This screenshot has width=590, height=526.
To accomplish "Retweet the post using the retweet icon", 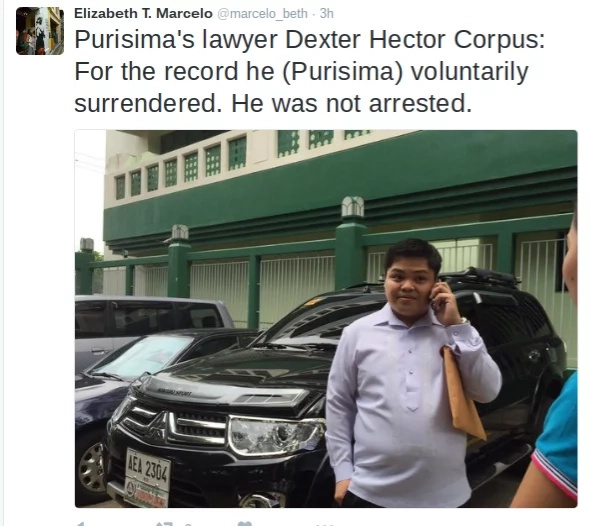I will pyautogui.click(x=164, y=523).
